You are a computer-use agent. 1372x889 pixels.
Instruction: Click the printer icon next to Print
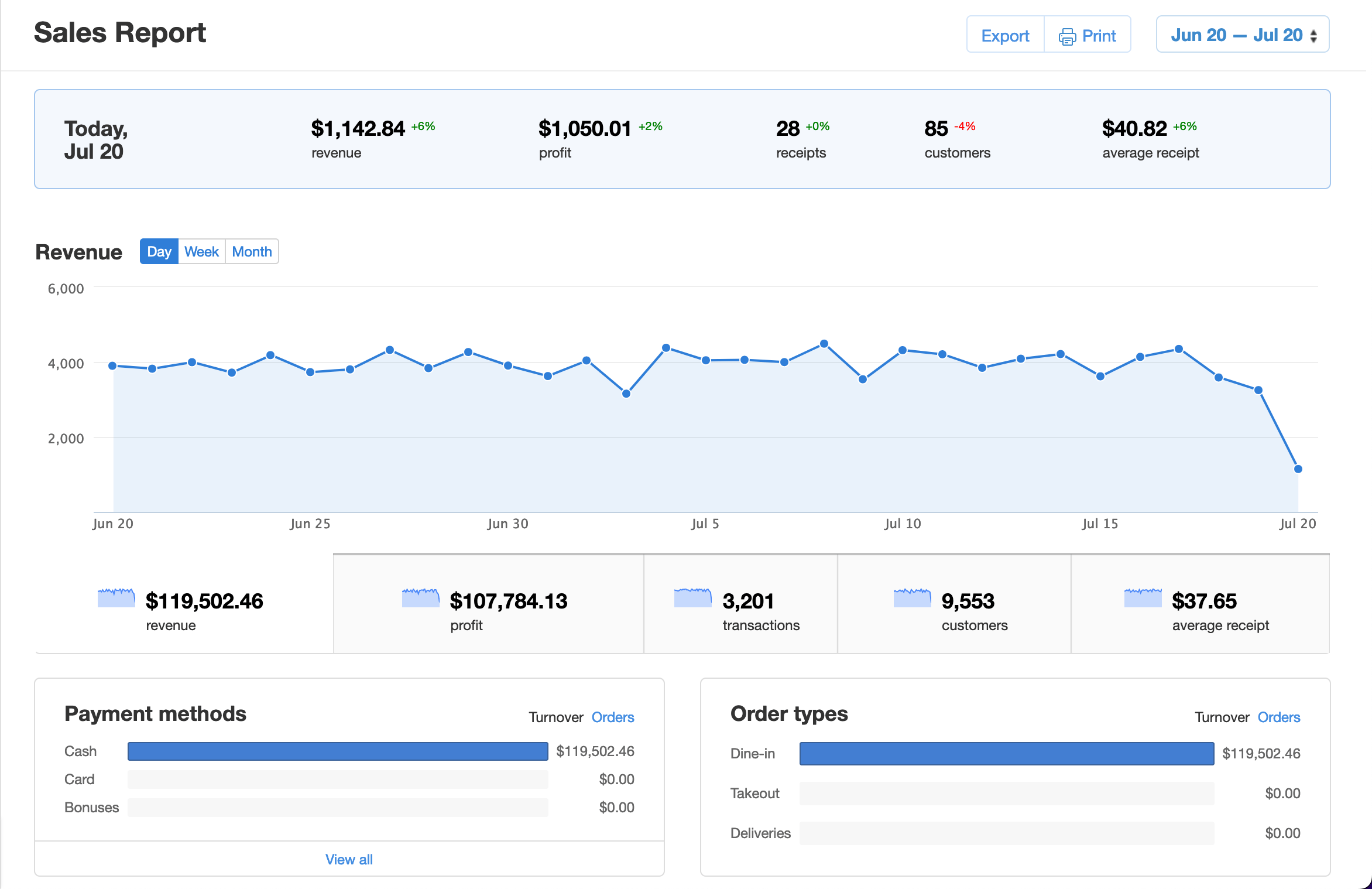point(1067,36)
